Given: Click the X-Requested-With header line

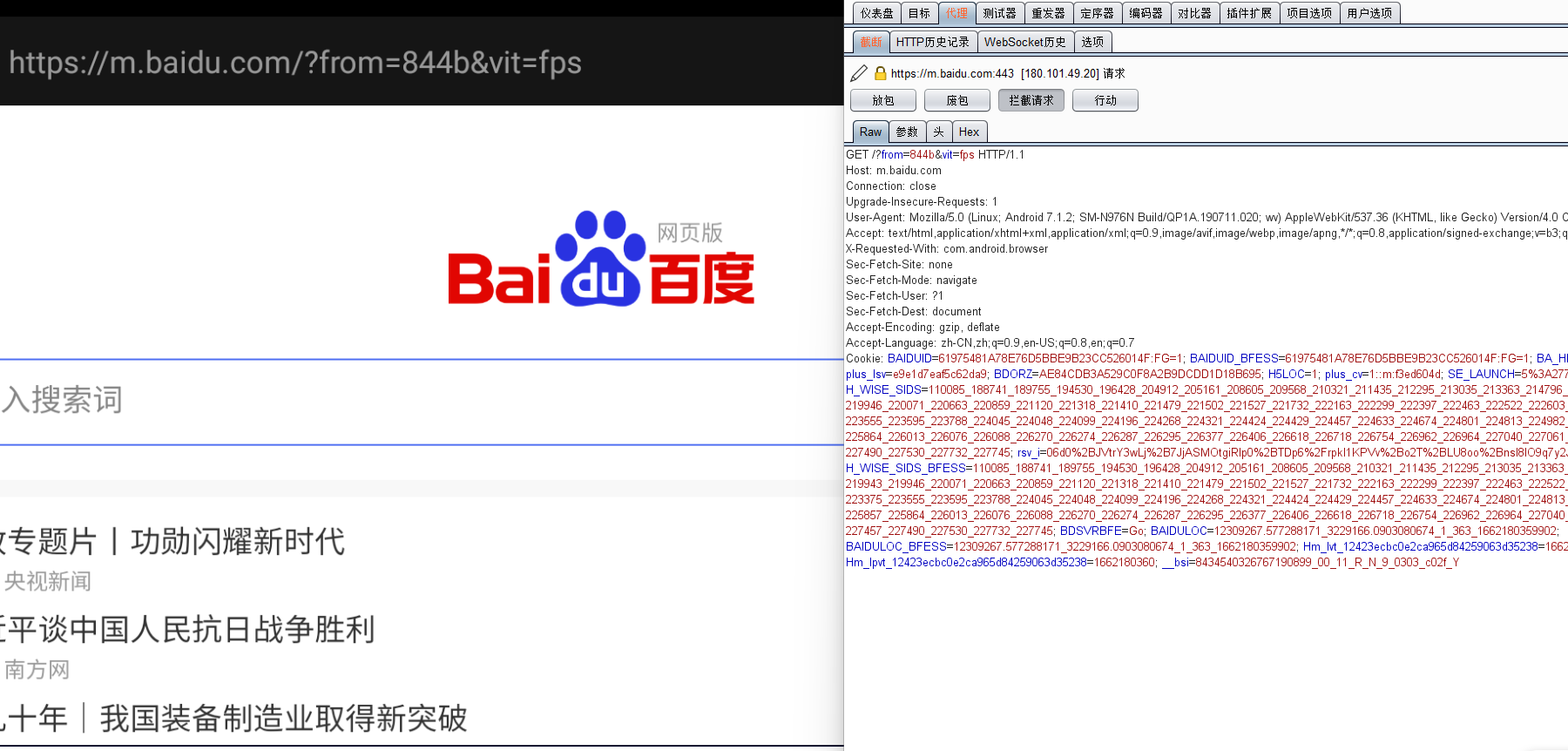Looking at the screenshot, I should [947, 248].
